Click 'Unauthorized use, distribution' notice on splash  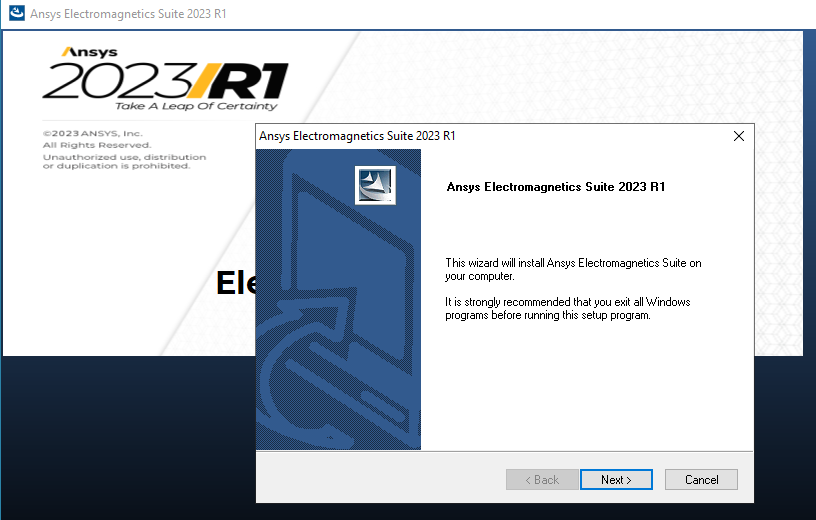tap(124, 157)
